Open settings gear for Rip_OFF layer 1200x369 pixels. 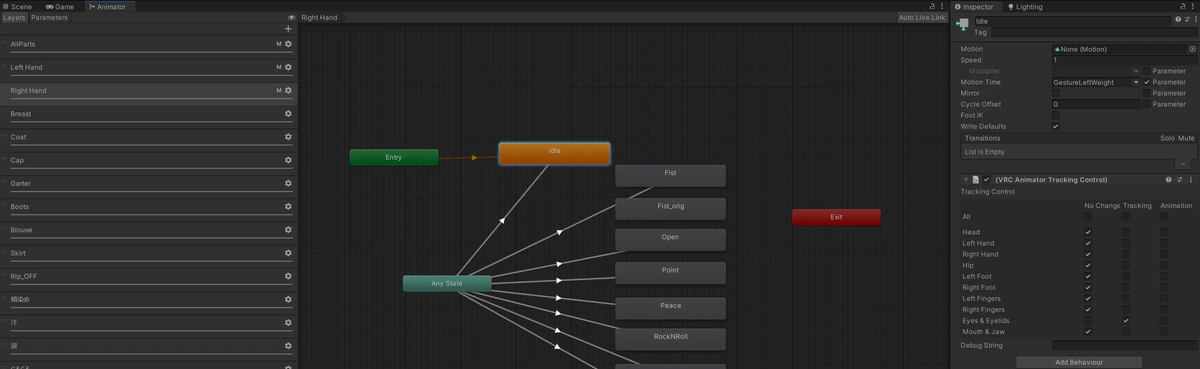click(x=289, y=276)
